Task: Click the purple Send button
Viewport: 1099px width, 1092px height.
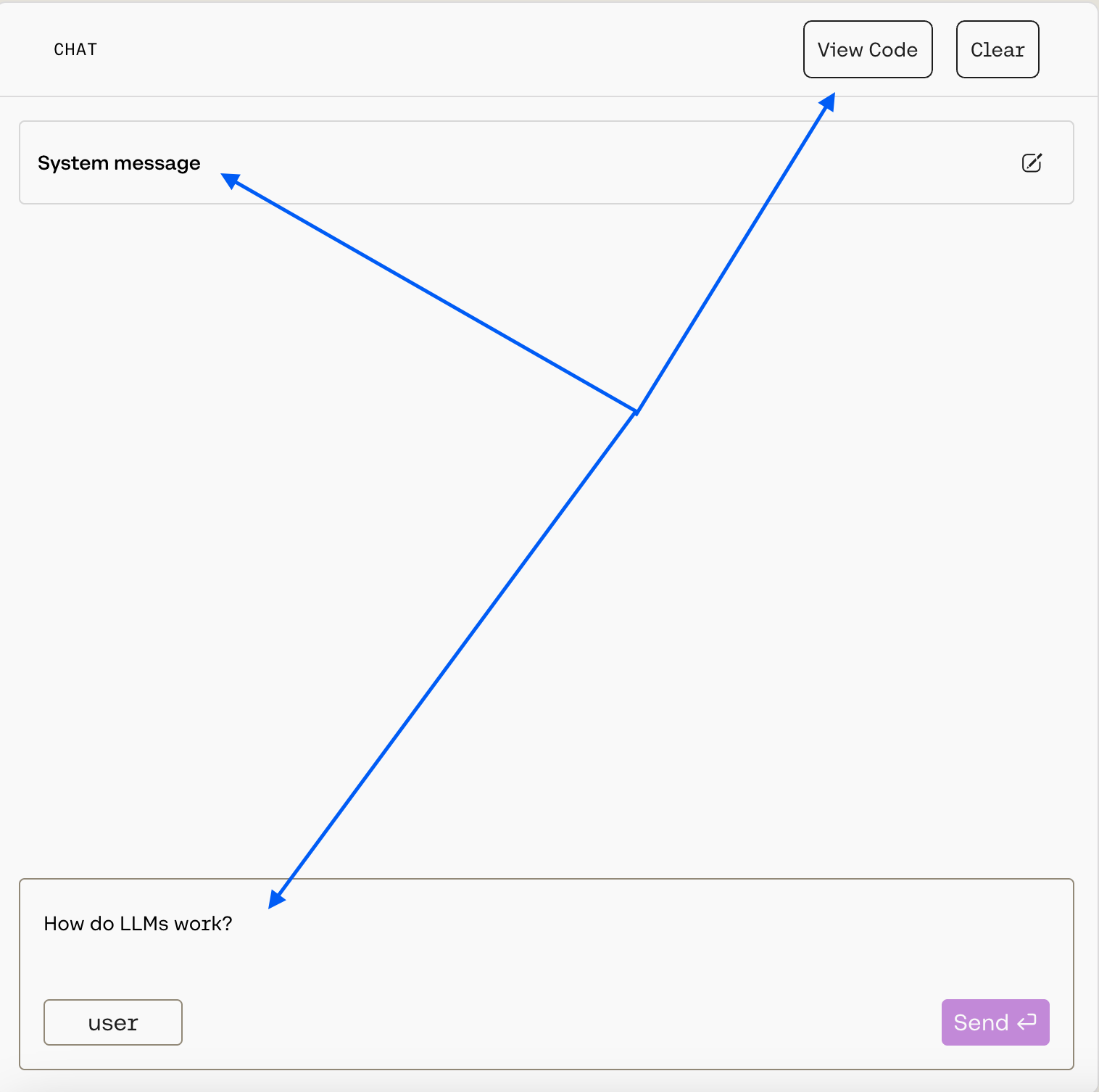Action: (995, 1022)
